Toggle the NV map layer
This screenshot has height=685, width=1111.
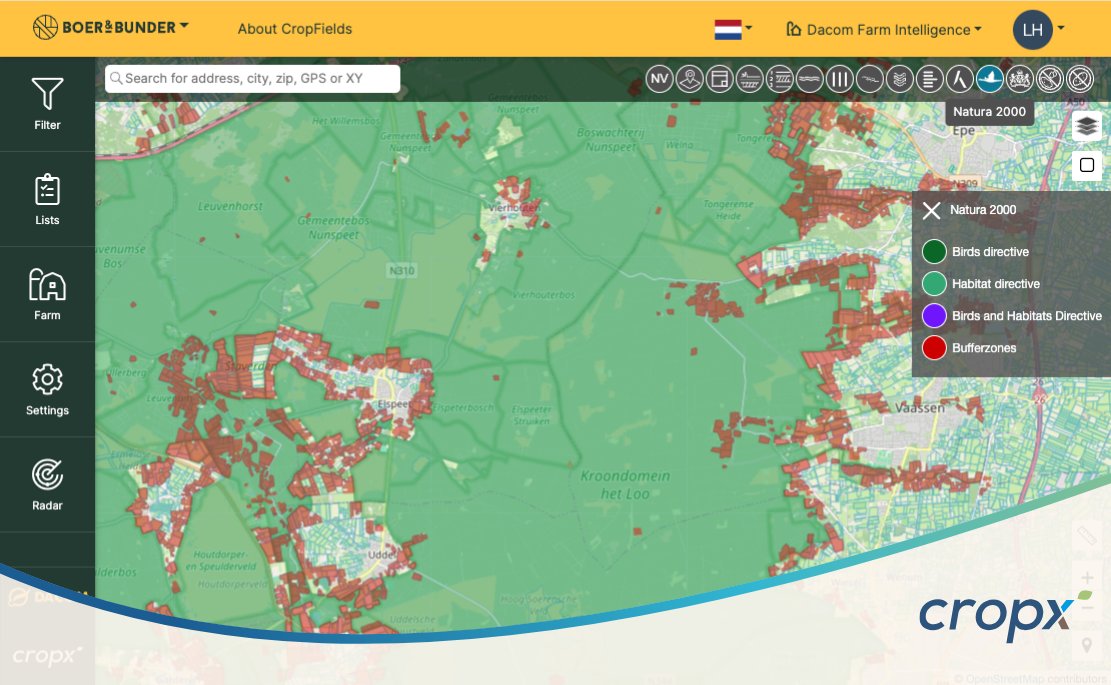coord(660,79)
